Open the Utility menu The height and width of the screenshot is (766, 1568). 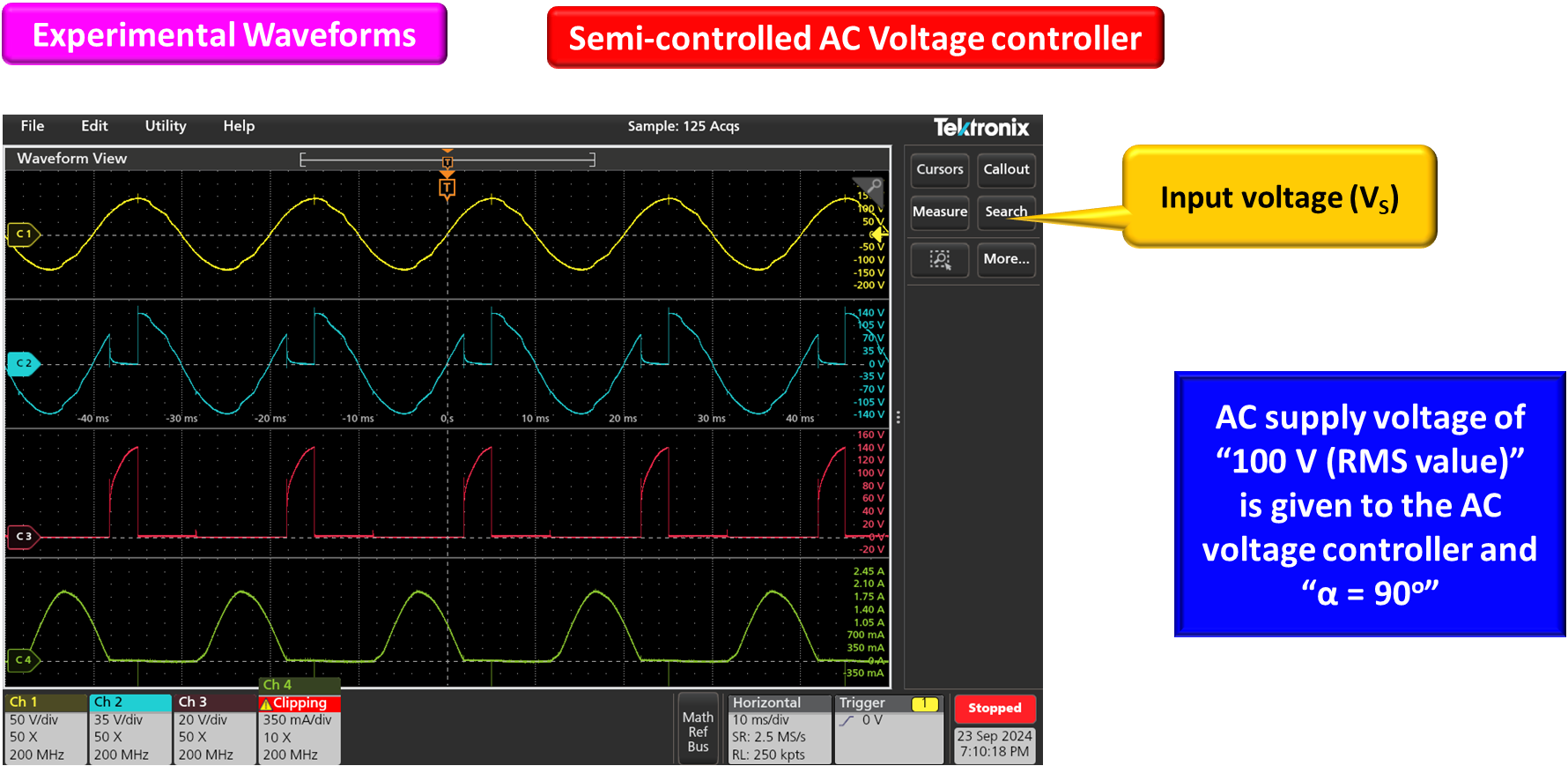coord(166,126)
